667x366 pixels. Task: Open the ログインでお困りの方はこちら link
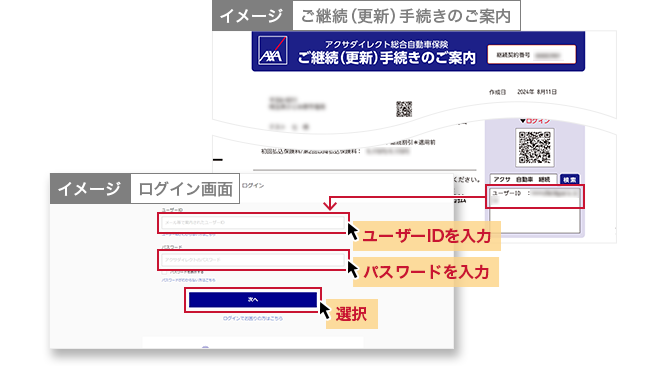pyautogui.click(x=253, y=318)
